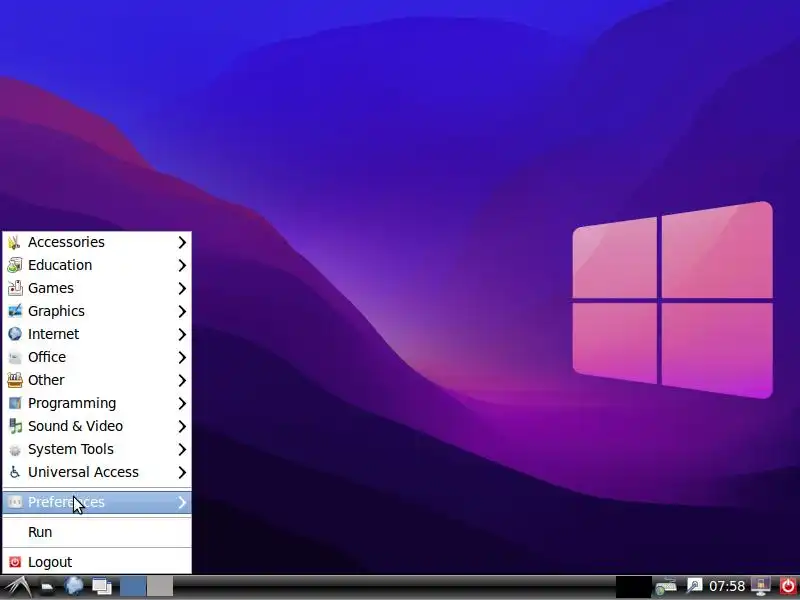Select the System Tools label
The height and width of the screenshot is (600, 800).
pyautogui.click(x=71, y=449)
